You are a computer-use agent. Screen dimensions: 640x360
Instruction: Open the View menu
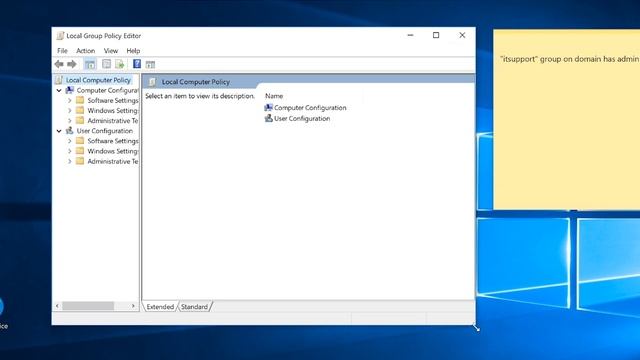click(x=111, y=51)
